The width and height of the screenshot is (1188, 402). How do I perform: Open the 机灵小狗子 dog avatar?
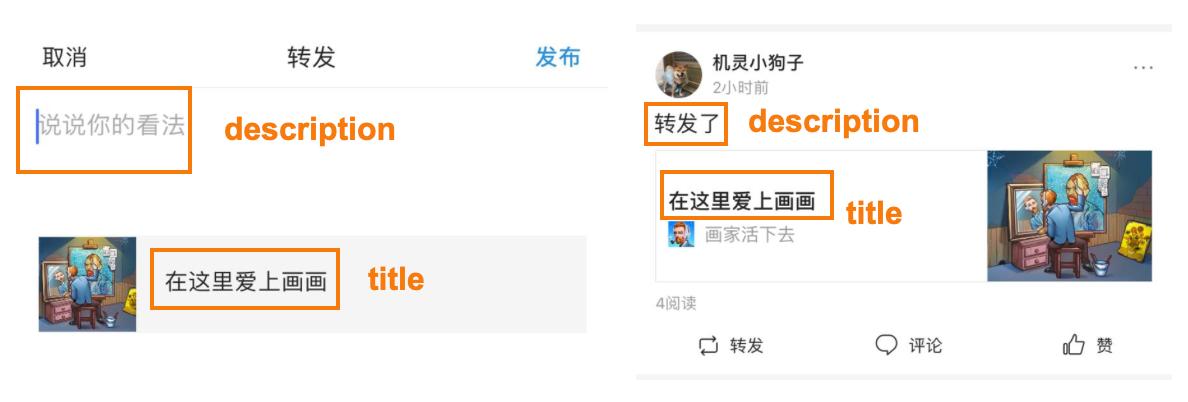[679, 74]
